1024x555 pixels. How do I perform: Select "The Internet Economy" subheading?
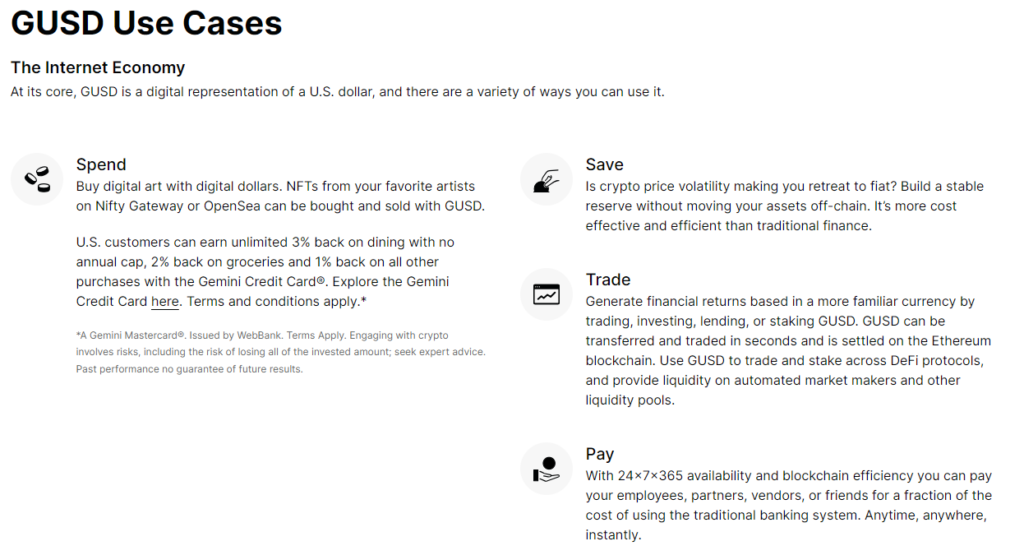point(98,68)
